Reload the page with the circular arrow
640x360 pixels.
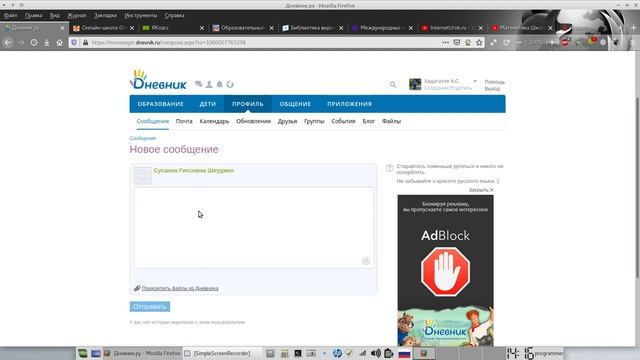tap(507, 42)
